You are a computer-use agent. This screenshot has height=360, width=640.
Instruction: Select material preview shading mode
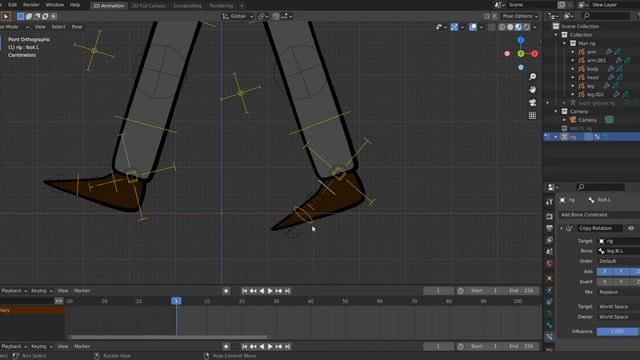tap(518, 27)
